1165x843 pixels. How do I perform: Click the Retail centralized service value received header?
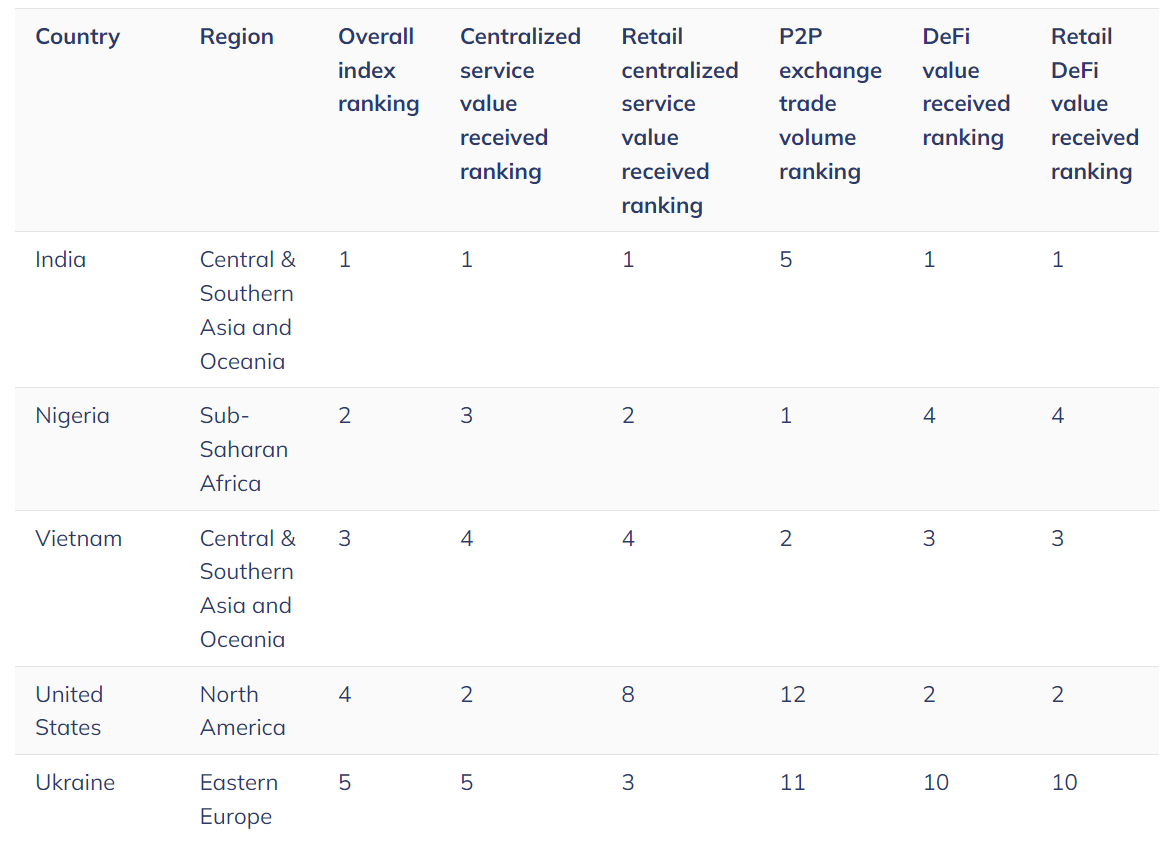pos(680,121)
